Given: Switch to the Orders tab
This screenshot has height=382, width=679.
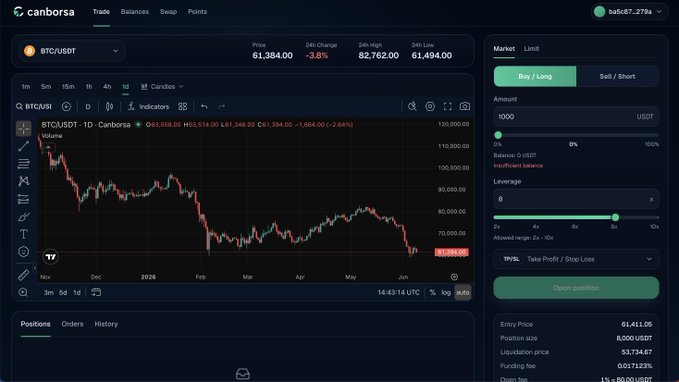Looking at the screenshot, I should pyautogui.click(x=72, y=324).
